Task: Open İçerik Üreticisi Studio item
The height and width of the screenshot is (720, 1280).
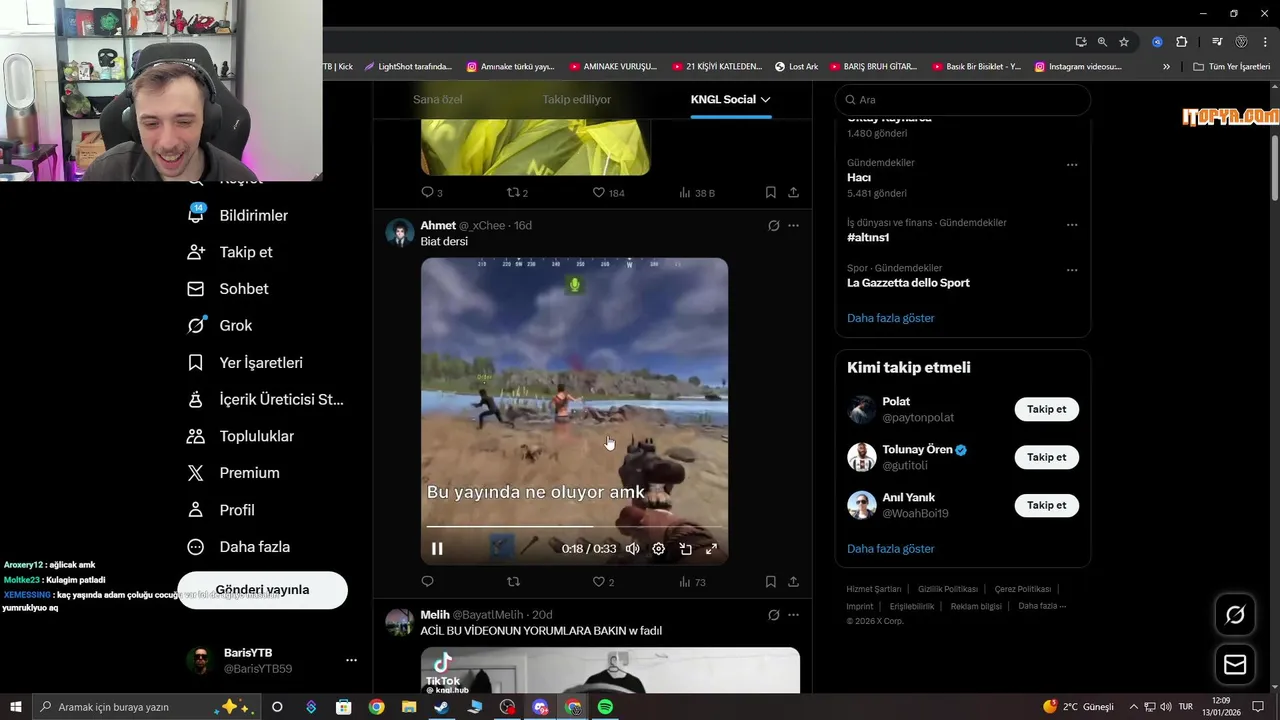Action: (x=266, y=399)
